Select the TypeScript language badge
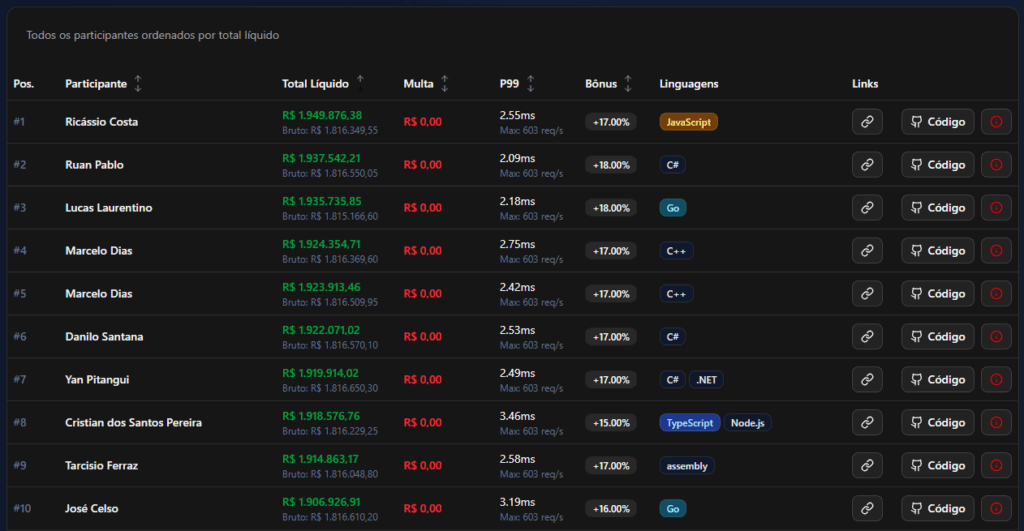Screen dimensions: 1024x531 (690, 423)
